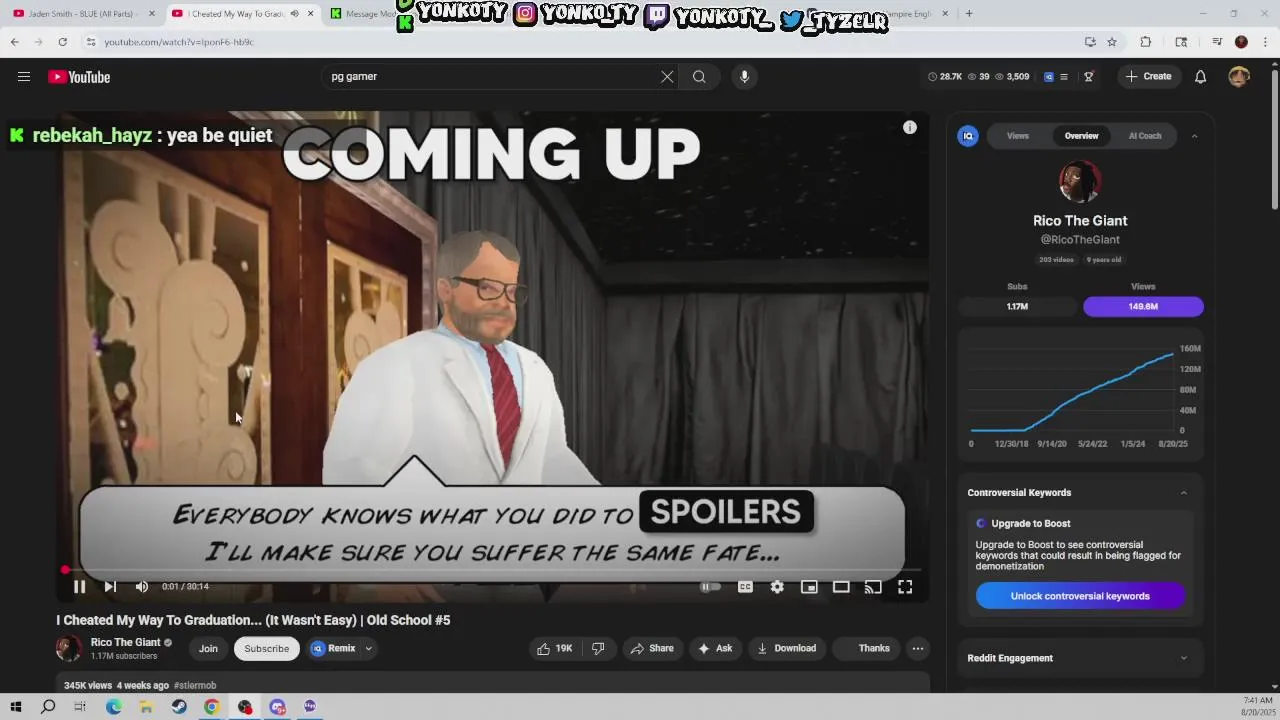The height and width of the screenshot is (720, 1280).
Task: Switch to Jaden Smith BLUE browser tab
Action: point(83,14)
